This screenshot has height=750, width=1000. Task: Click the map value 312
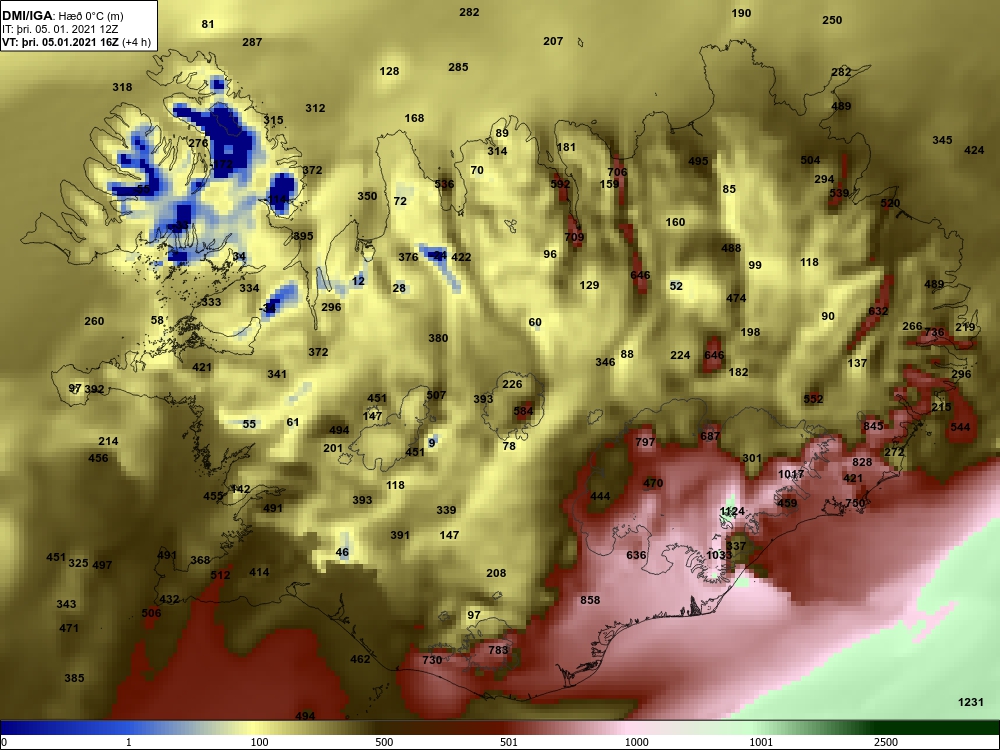(x=315, y=108)
